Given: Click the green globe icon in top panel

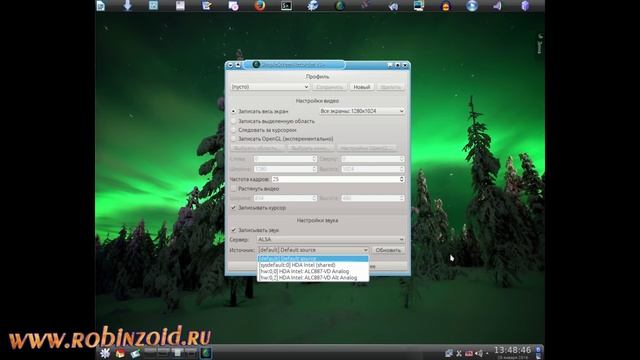Looking at the screenshot, I should (x=340, y=5).
